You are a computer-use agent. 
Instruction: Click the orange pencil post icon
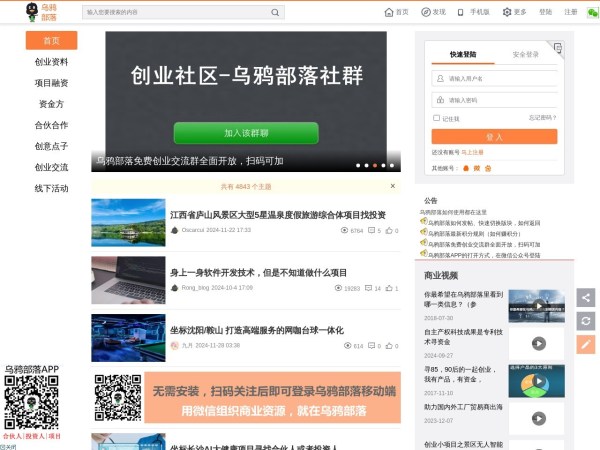click(x=586, y=343)
